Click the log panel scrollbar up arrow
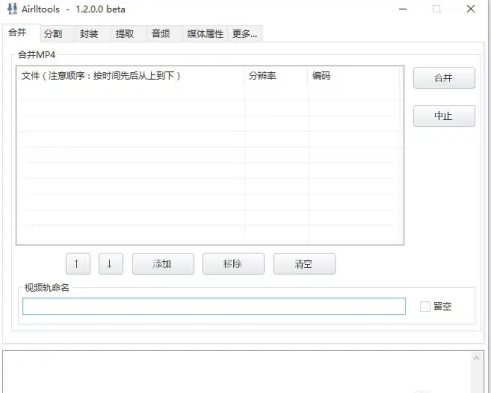The width and height of the screenshot is (491, 393). click(476, 358)
